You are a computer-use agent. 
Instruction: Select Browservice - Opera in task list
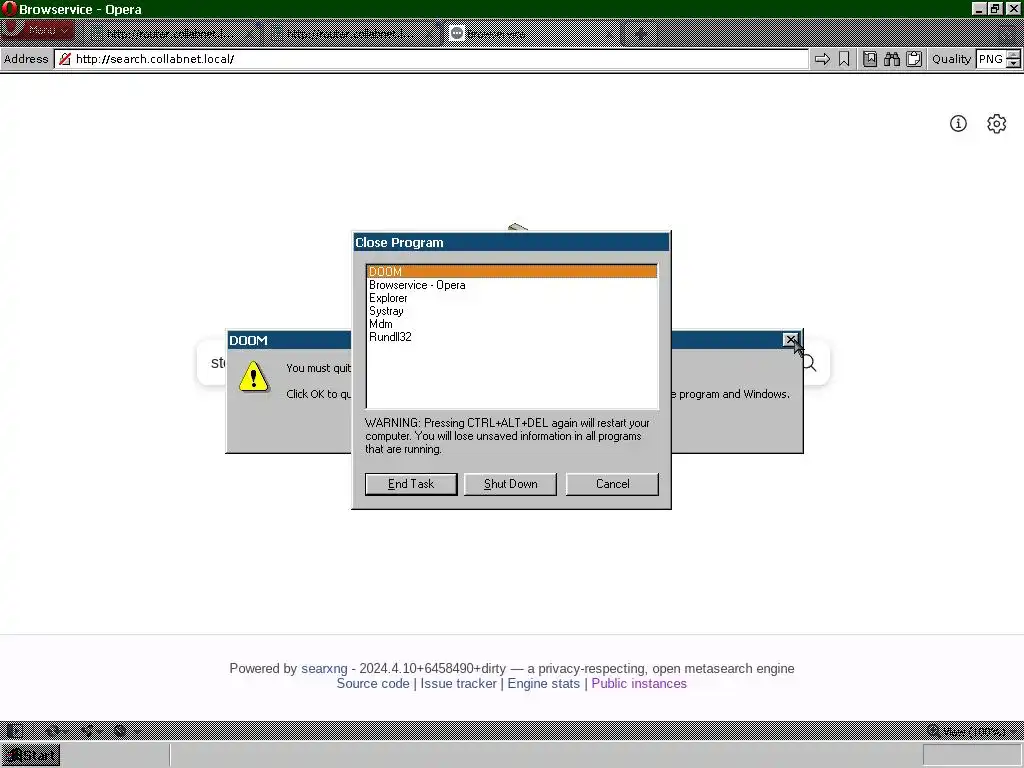[512, 285]
